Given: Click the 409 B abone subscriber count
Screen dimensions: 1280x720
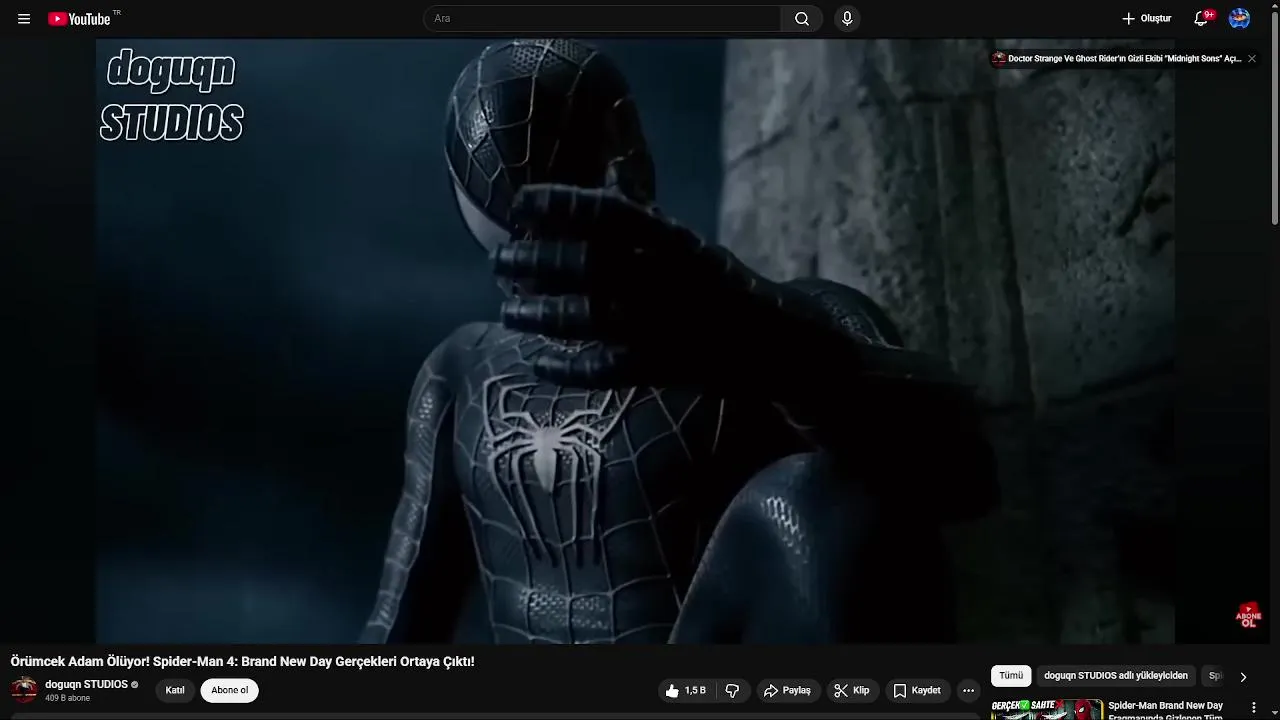Looking at the screenshot, I should tap(67, 698).
